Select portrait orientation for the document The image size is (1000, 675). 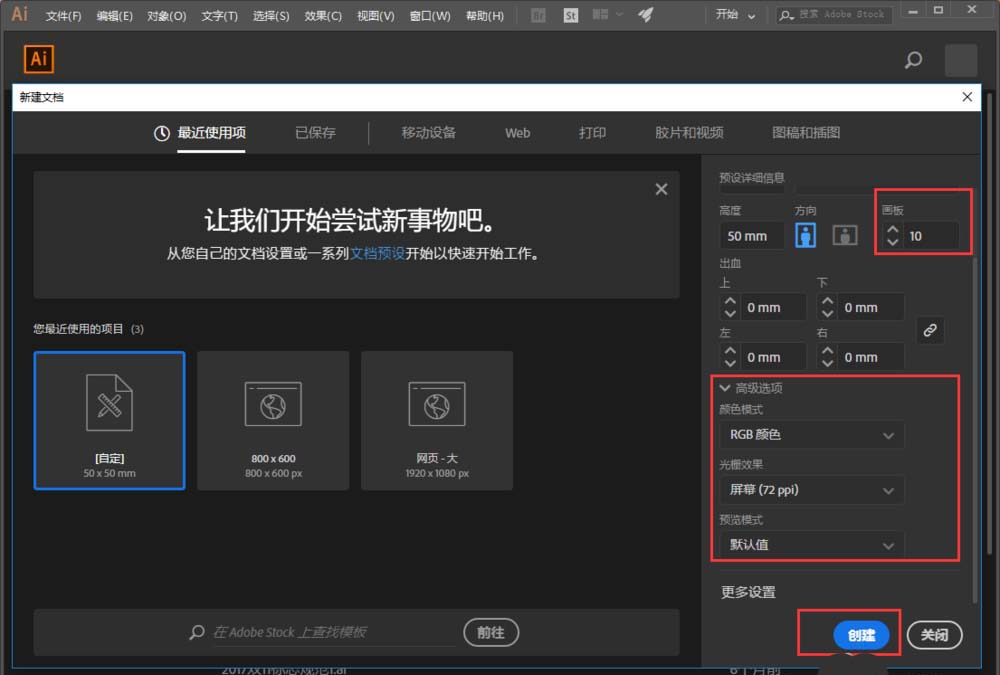pos(806,235)
